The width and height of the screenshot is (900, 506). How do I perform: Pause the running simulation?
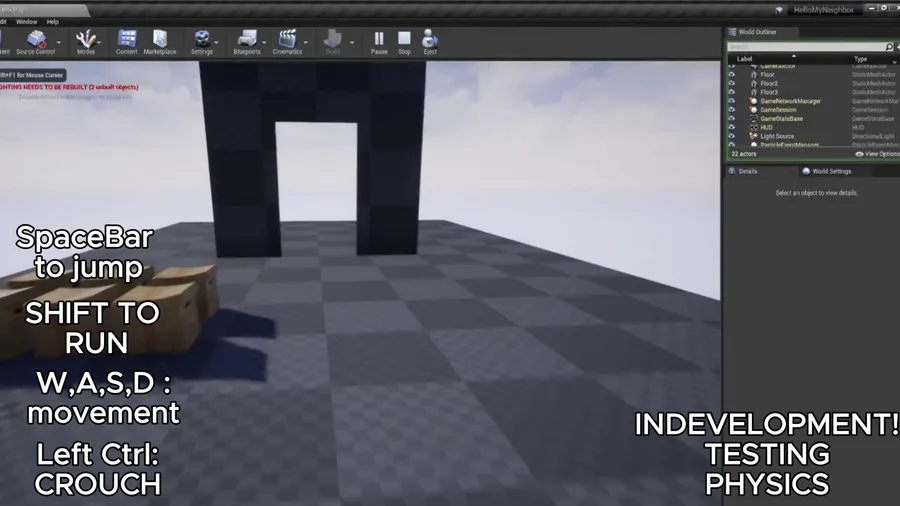tap(379, 42)
